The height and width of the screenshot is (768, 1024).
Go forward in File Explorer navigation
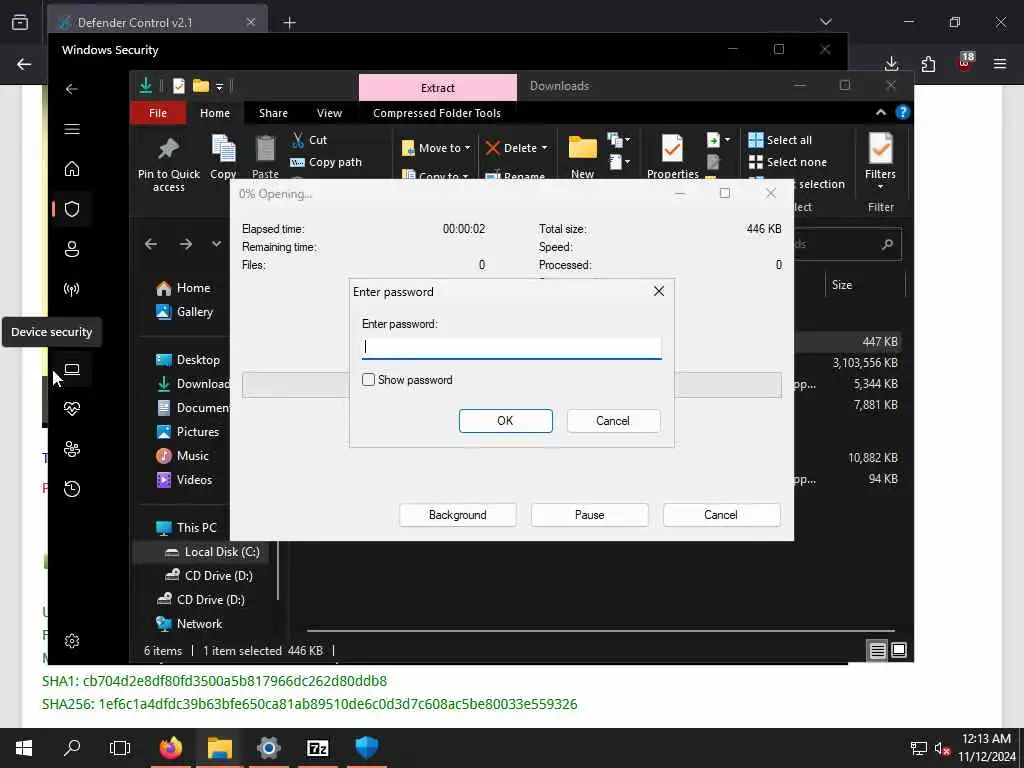tap(185, 244)
